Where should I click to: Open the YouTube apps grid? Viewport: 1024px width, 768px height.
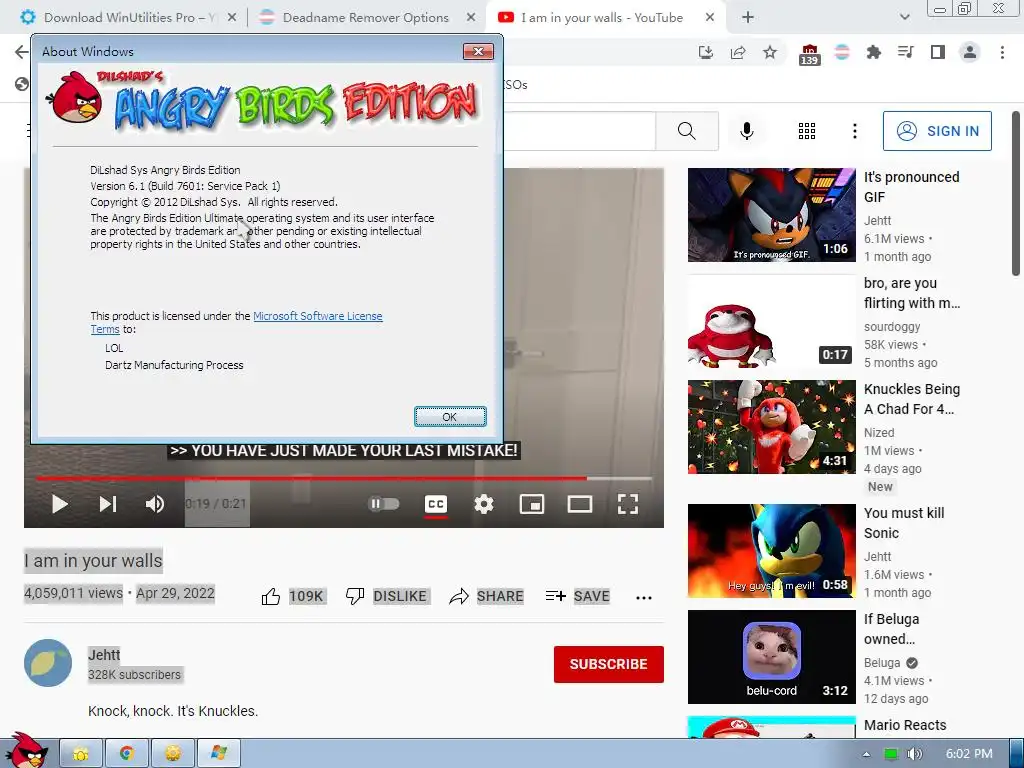click(807, 131)
